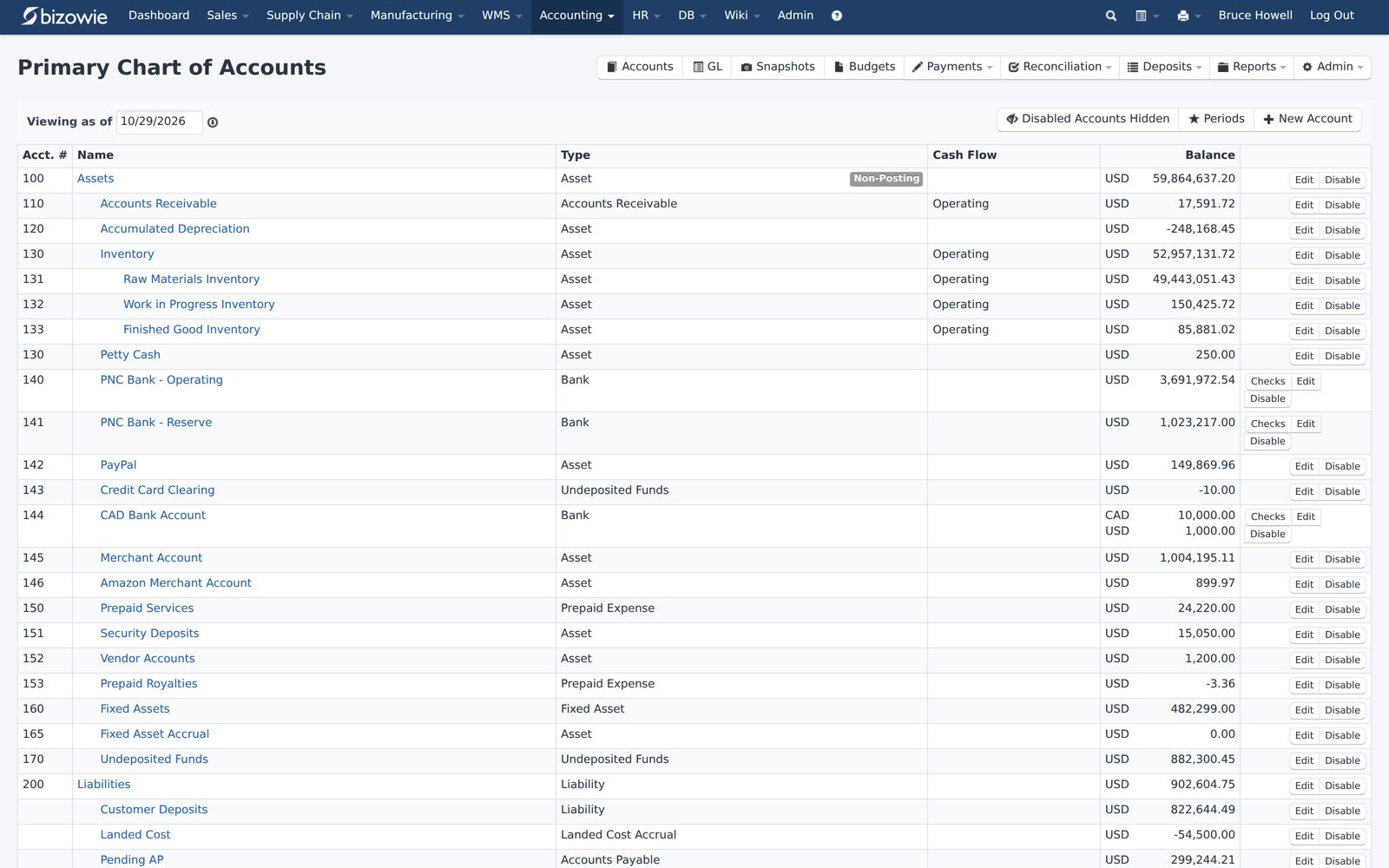Image resolution: width=1389 pixels, height=868 pixels.
Task: Click Edit on the PayPal row
Action: pyautogui.click(x=1304, y=467)
